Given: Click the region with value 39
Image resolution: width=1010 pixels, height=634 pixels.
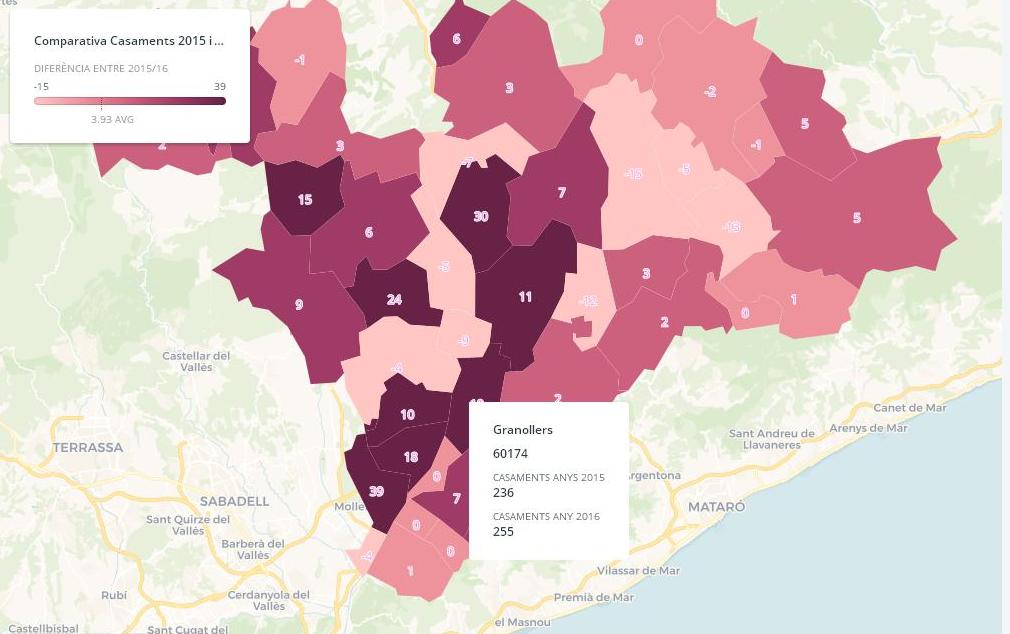Looking at the screenshot, I should pos(376,491).
